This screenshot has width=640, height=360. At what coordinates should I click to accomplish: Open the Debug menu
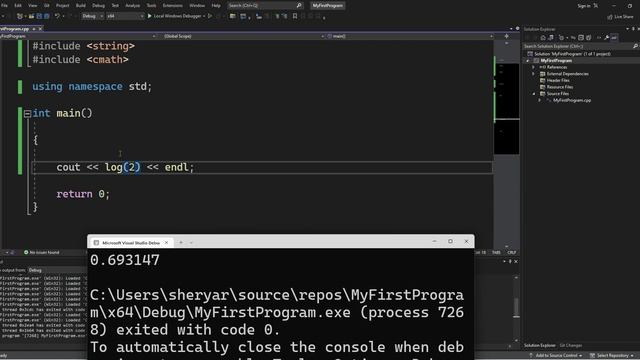[x=98, y=6]
